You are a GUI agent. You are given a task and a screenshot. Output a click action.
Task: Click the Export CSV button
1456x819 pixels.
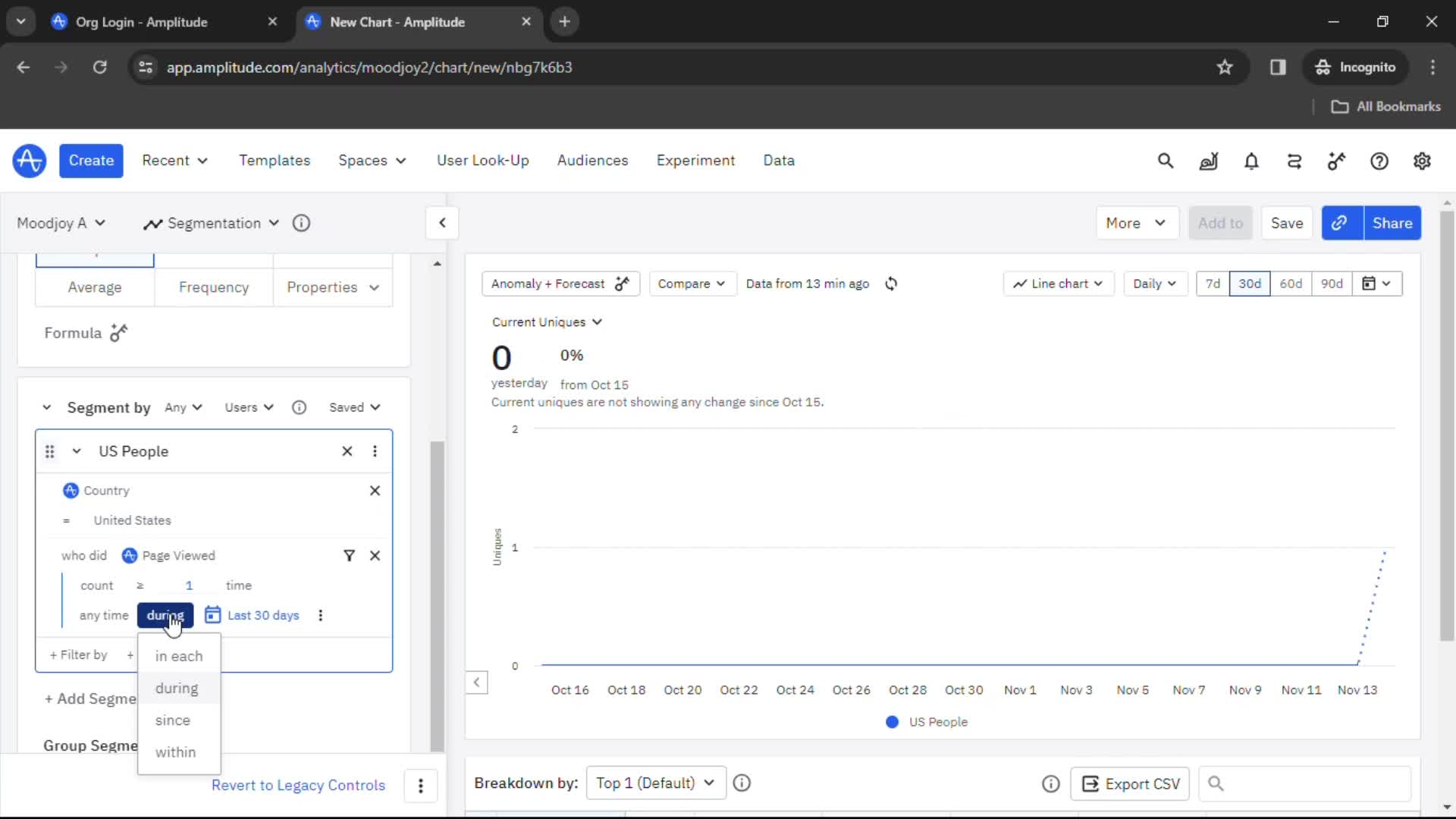pos(1131,784)
